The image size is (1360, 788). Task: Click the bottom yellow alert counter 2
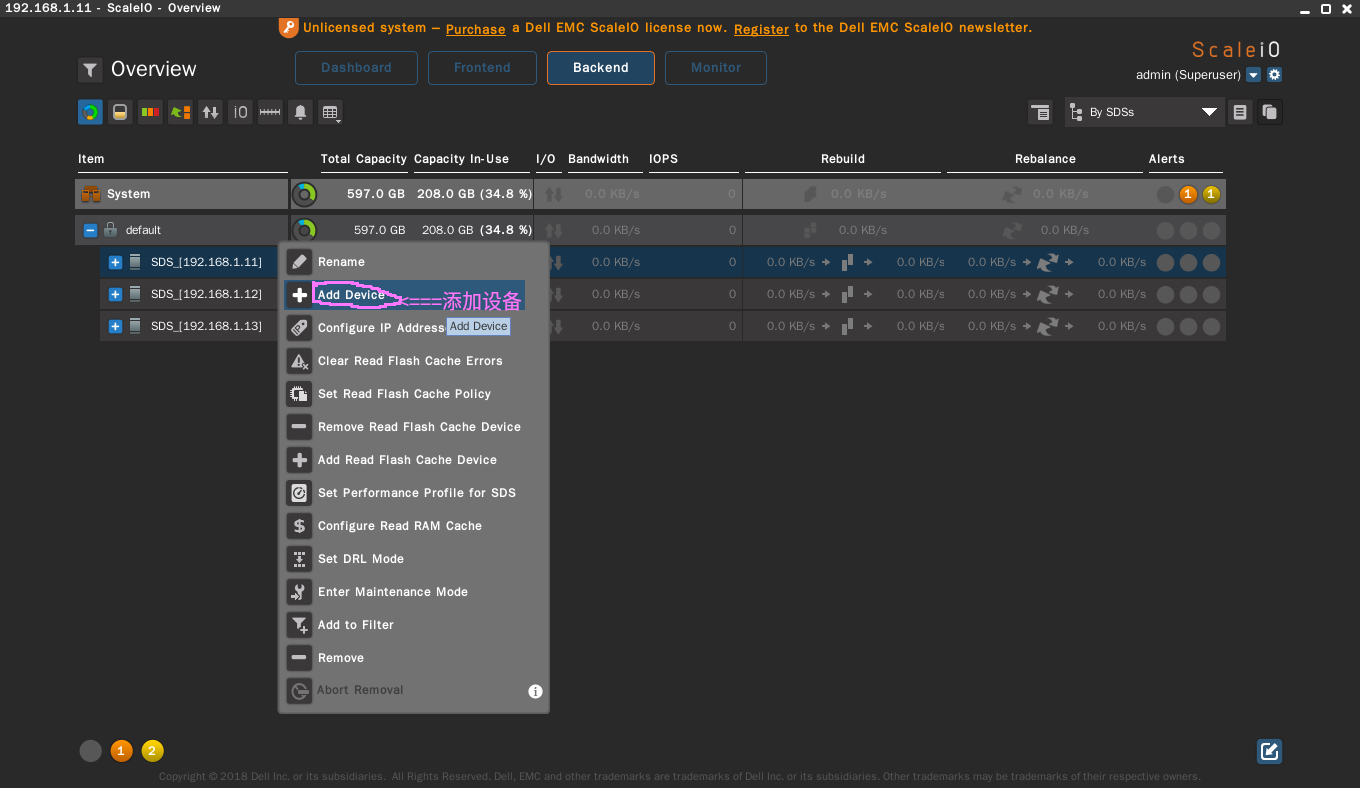152,751
